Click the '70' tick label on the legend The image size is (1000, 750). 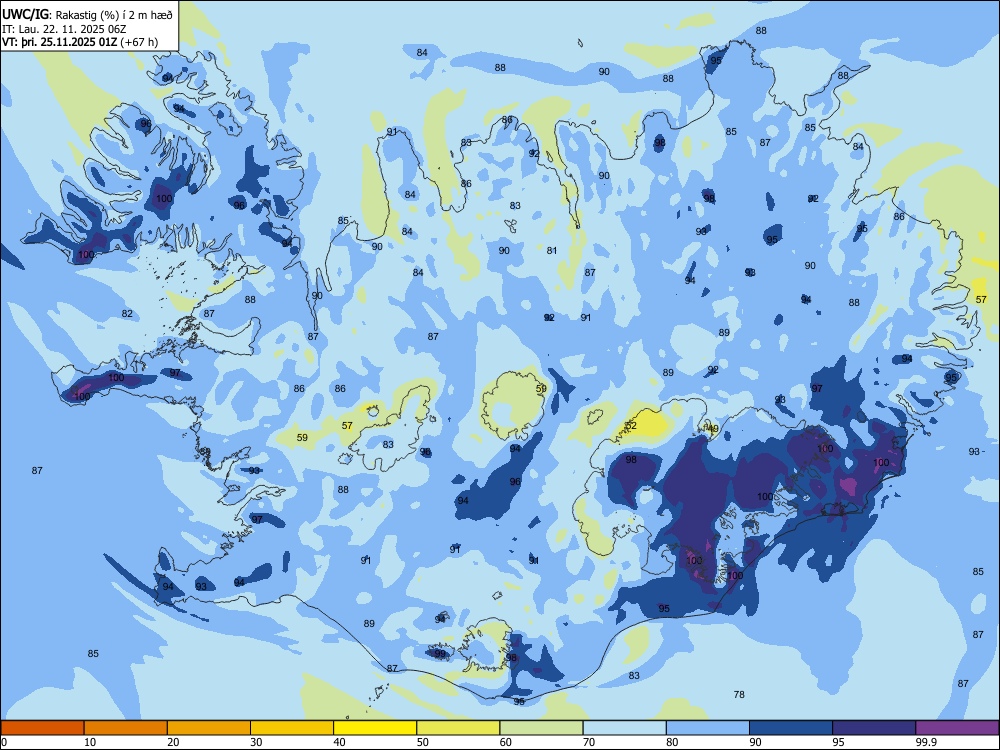click(x=589, y=742)
